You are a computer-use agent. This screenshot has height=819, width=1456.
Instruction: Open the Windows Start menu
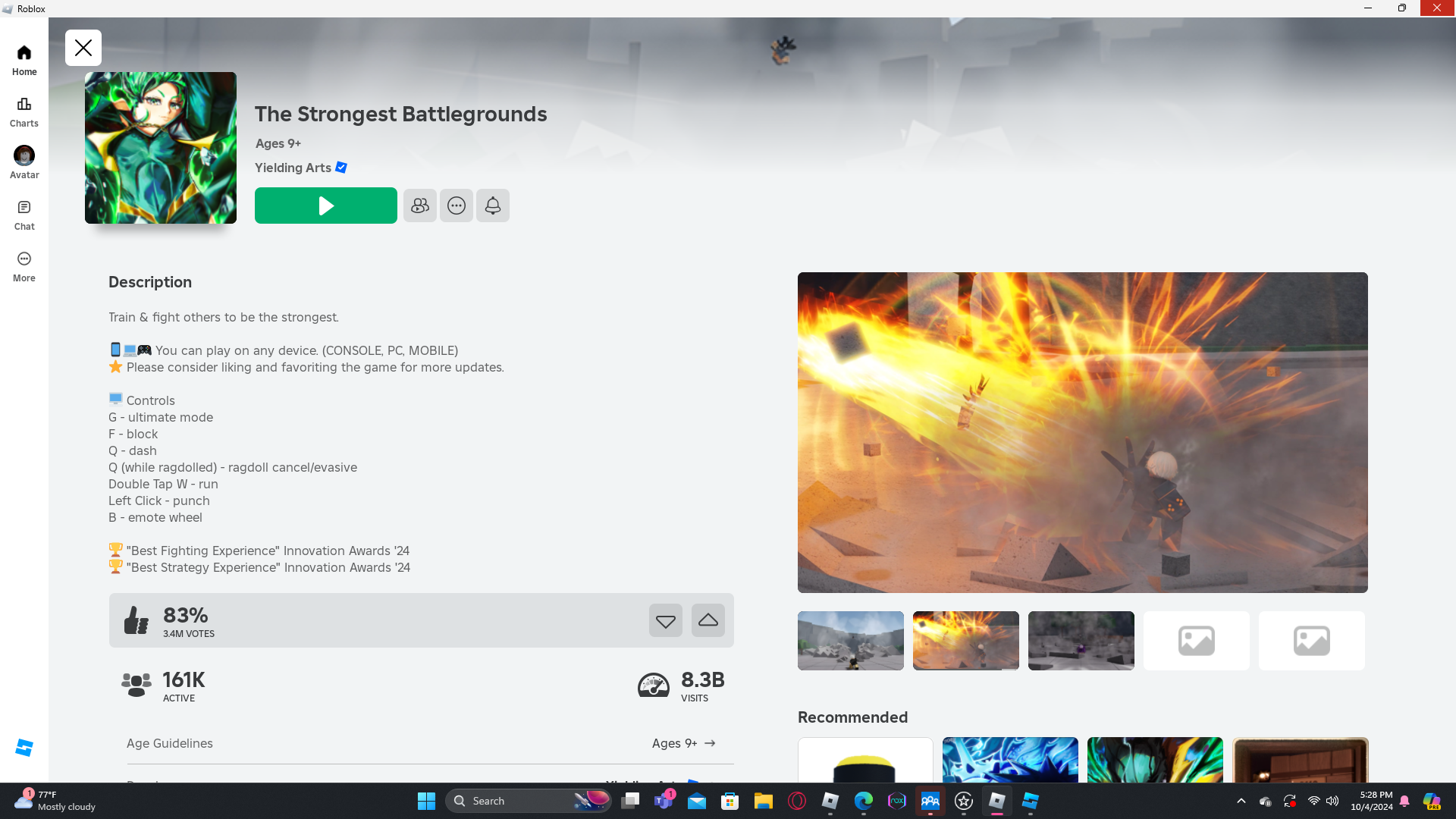(426, 801)
